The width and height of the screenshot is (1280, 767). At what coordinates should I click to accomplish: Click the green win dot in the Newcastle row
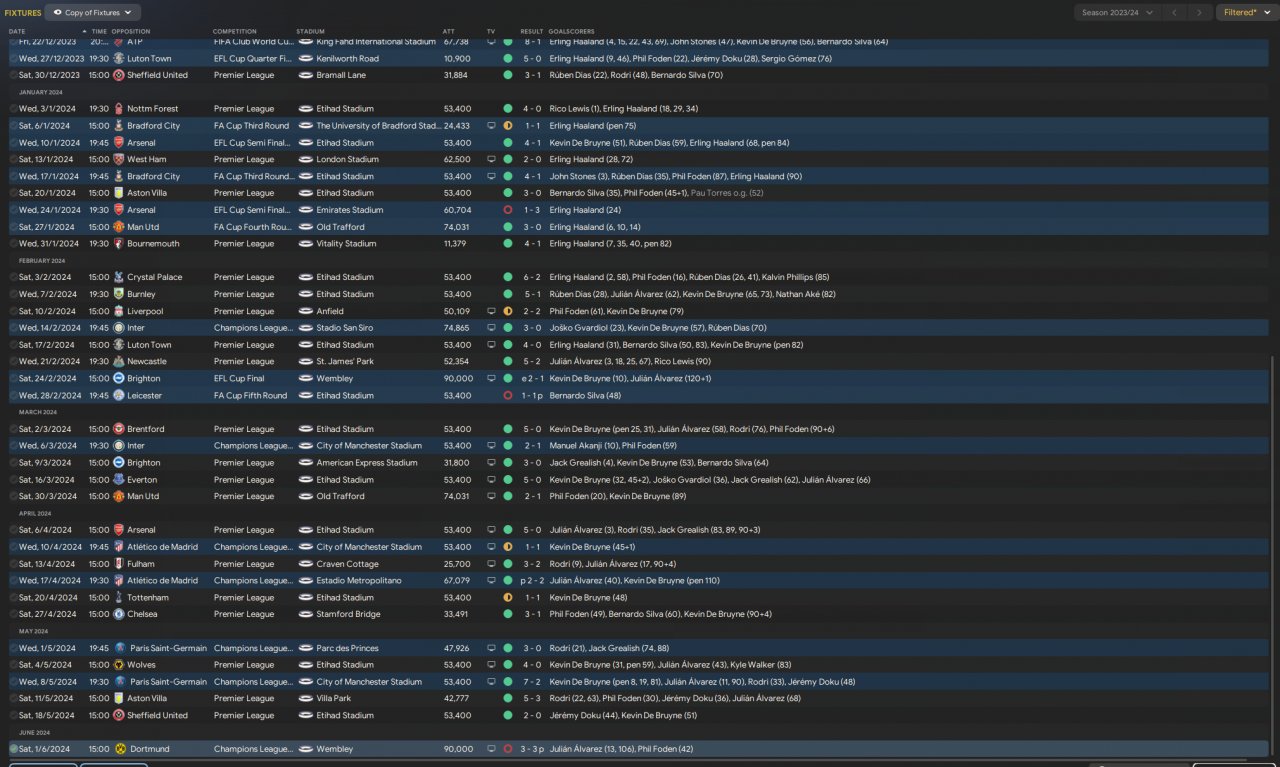click(508, 362)
